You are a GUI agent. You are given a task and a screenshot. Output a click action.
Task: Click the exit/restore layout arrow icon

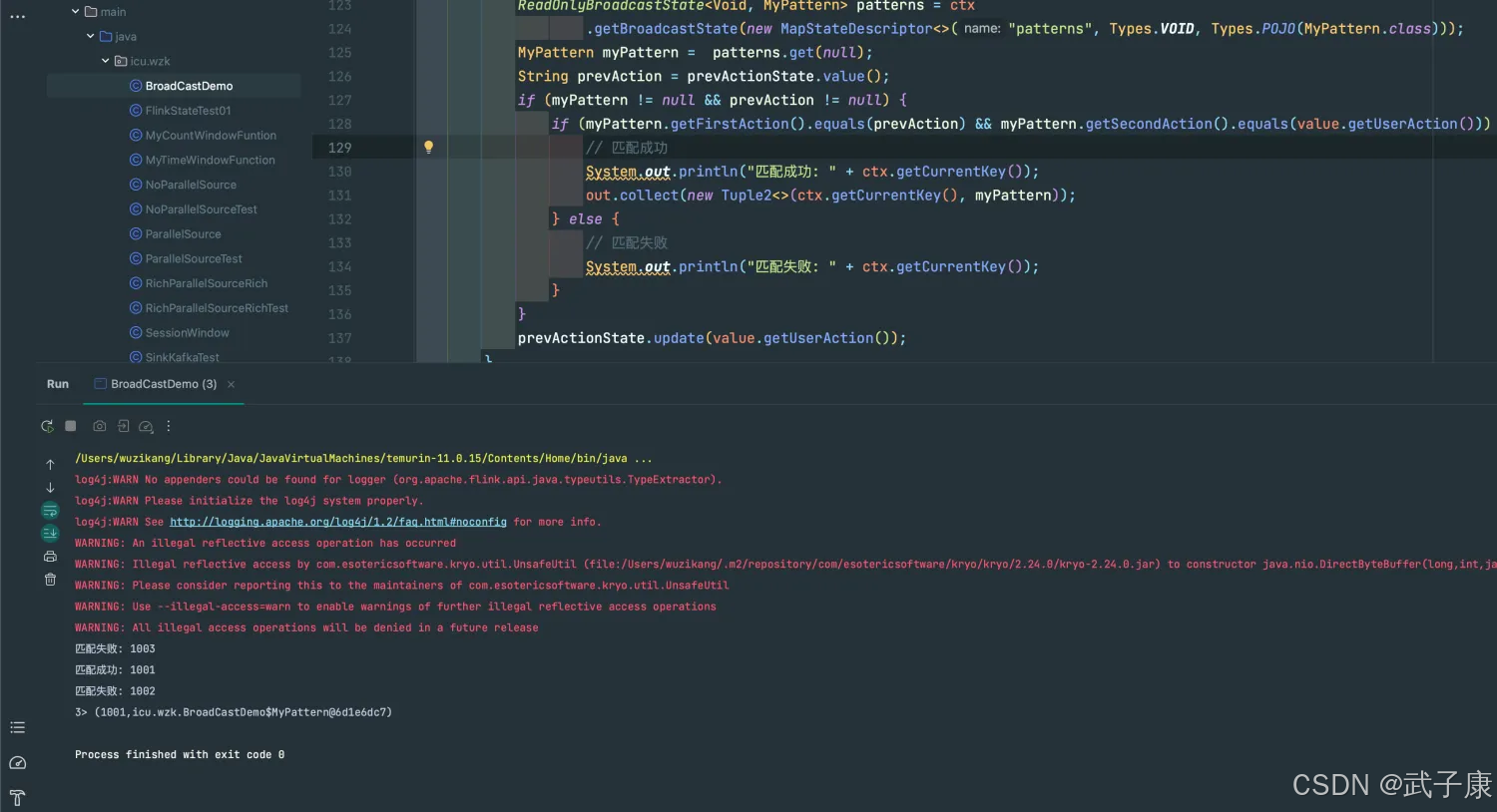point(123,426)
